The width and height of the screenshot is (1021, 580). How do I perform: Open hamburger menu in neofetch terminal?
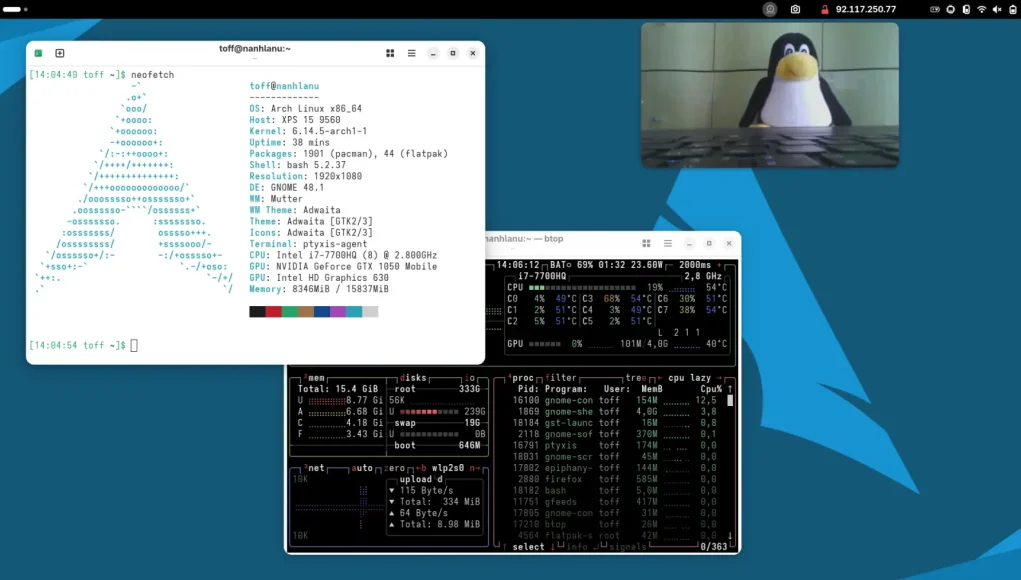point(412,53)
